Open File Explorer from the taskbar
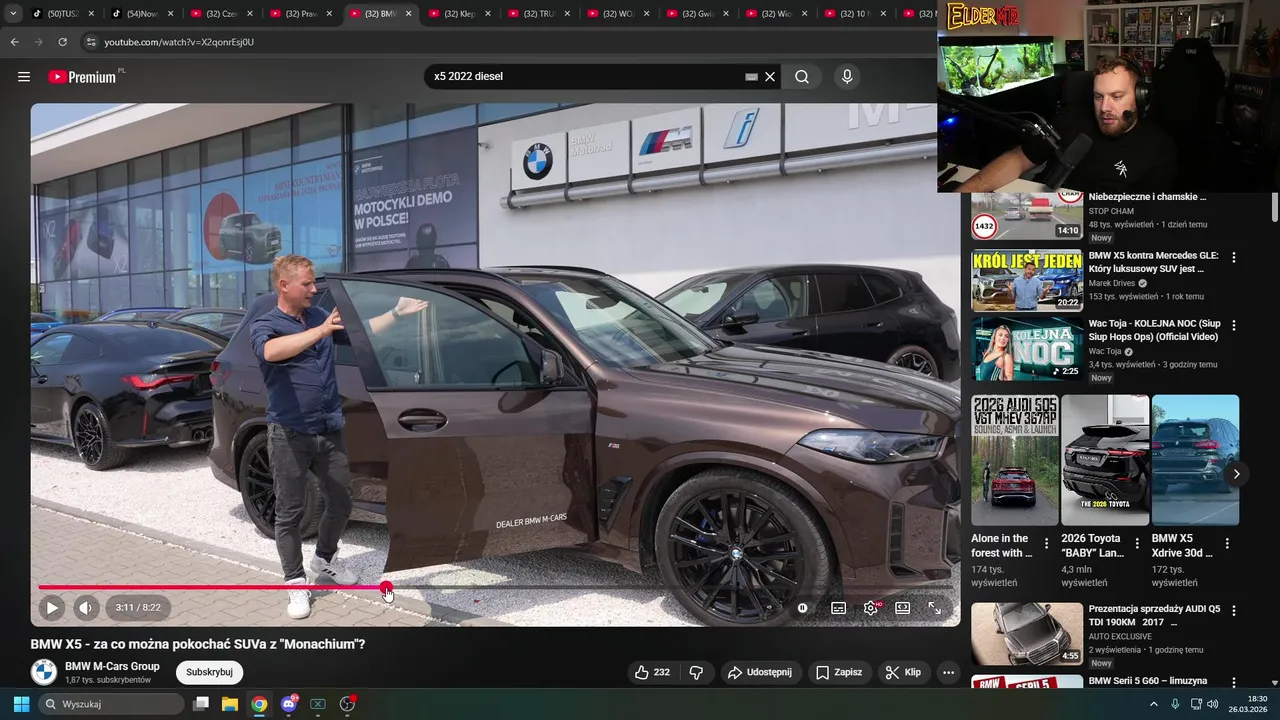Viewport: 1280px width, 720px height. tap(230, 704)
